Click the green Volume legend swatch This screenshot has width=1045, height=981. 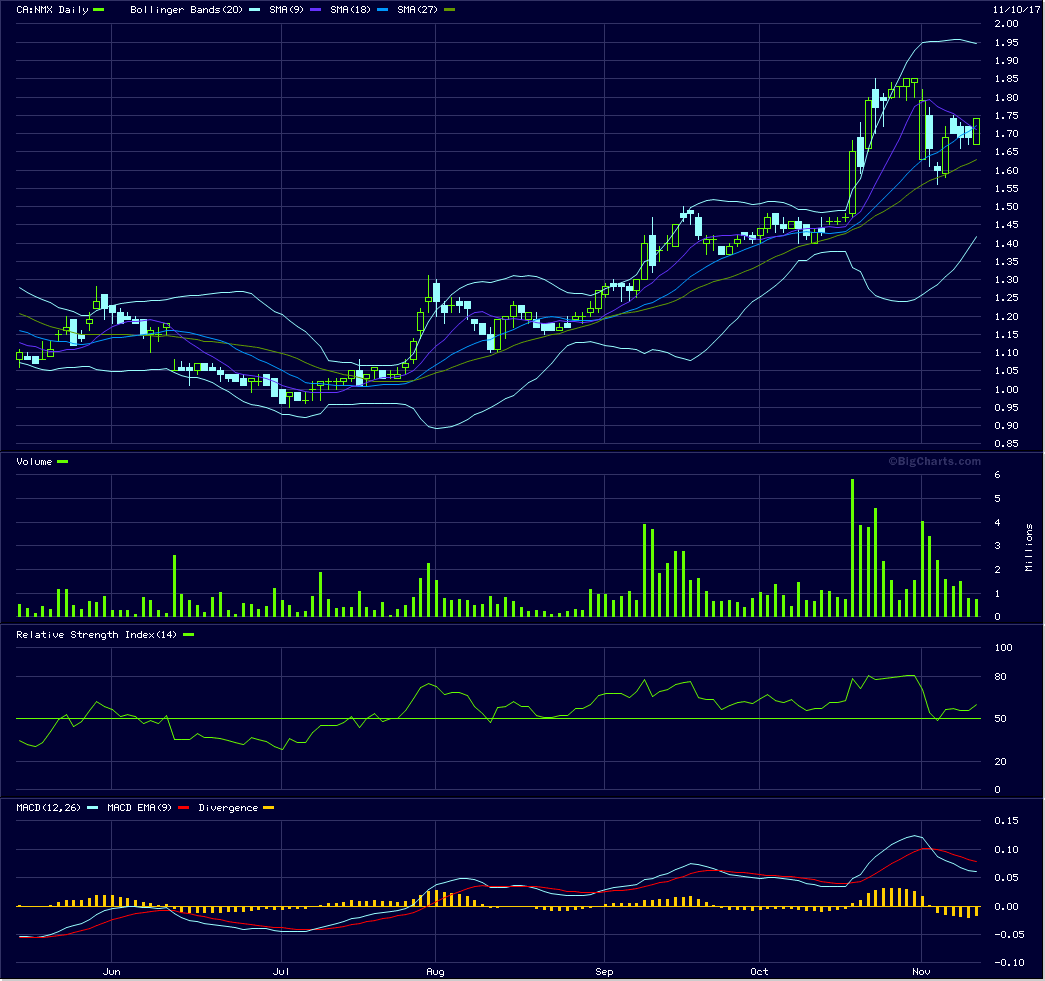coord(63,461)
